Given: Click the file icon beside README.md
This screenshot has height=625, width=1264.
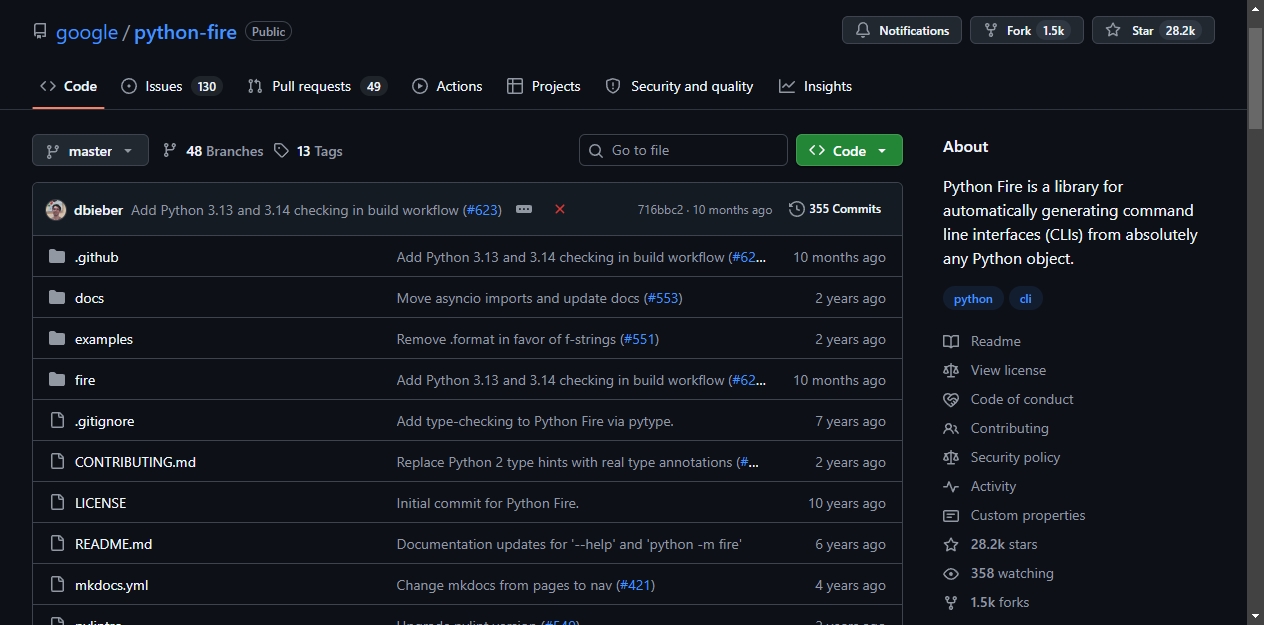Looking at the screenshot, I should pyautogui.click(x=57, y=544).
